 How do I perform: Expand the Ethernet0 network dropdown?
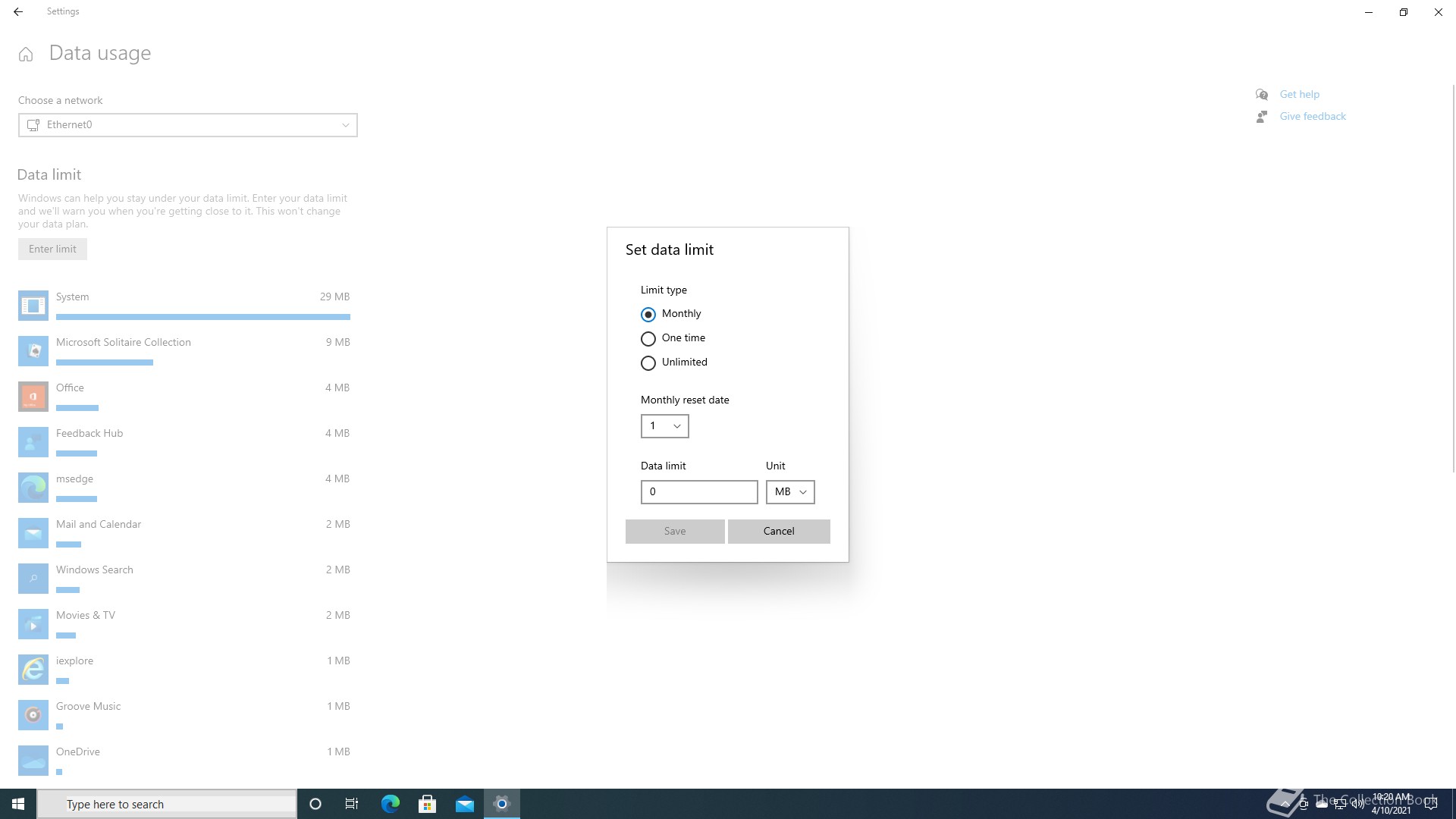[x=188, y=125]
